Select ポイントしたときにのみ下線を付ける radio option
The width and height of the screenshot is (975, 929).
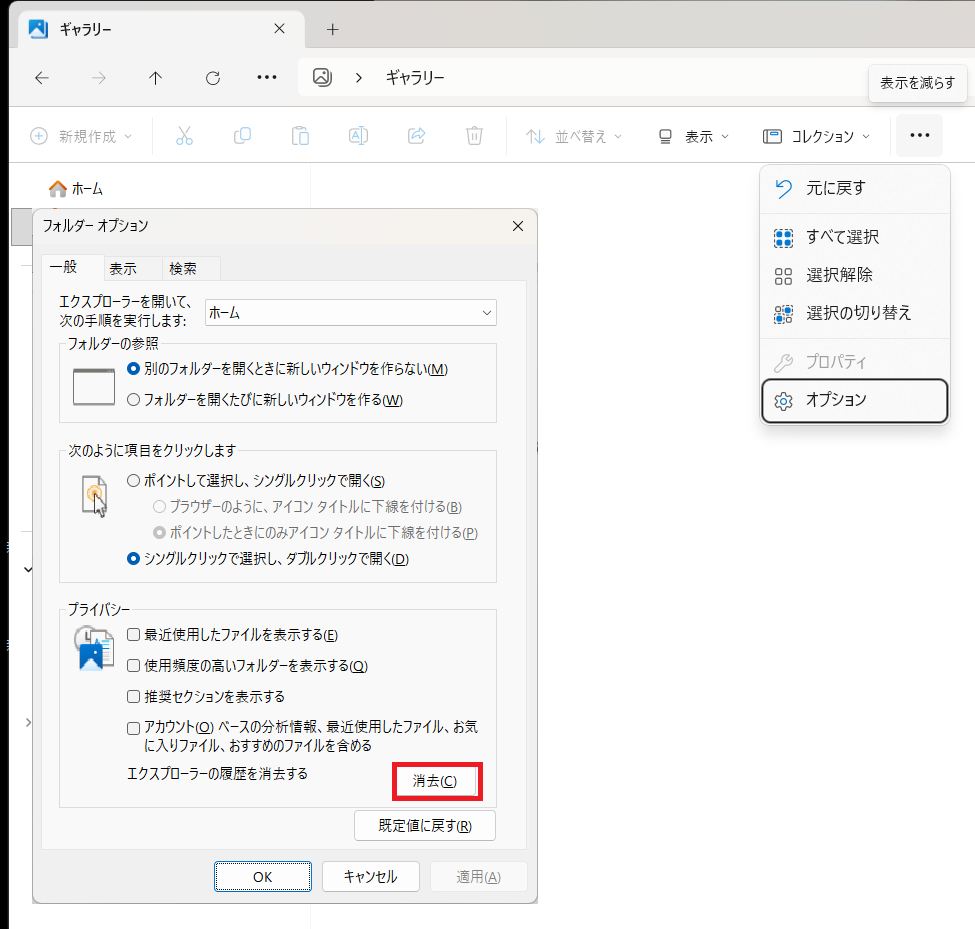point(315,533)
